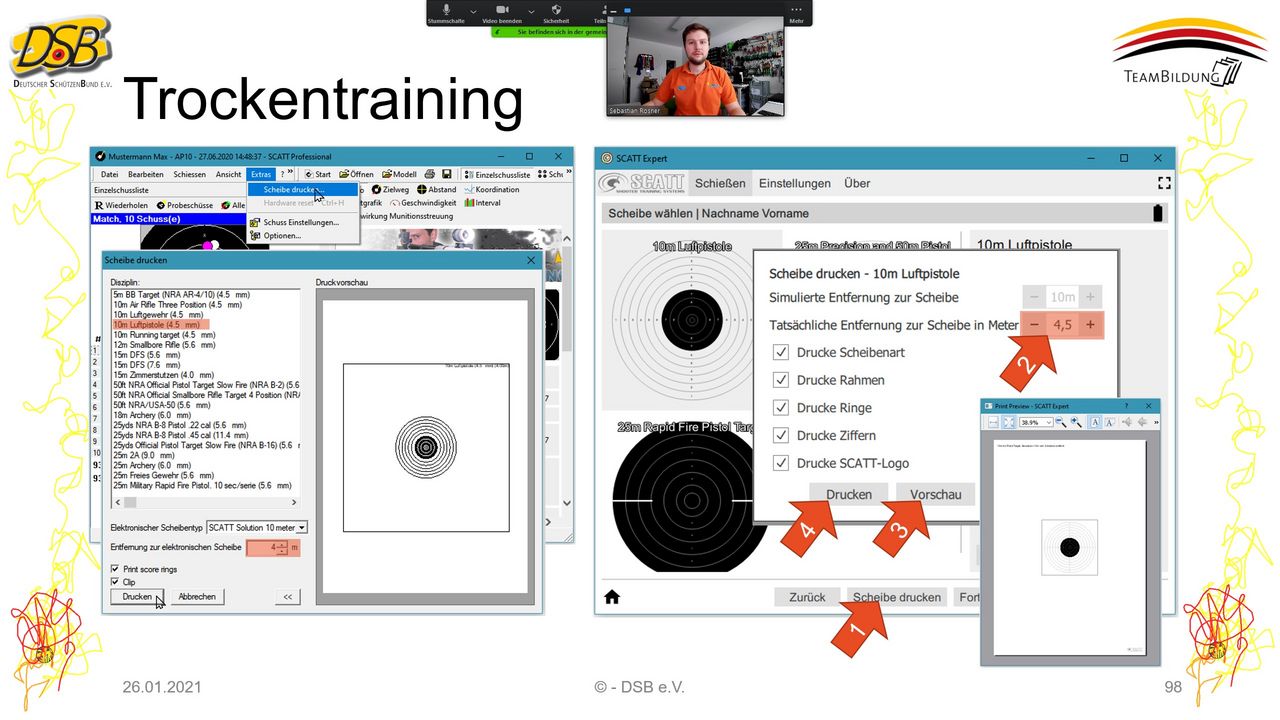Open the Zoom Mehr options
This screenshot has height=720, width=1280.
pyautogui.click(x=796, y=13)
